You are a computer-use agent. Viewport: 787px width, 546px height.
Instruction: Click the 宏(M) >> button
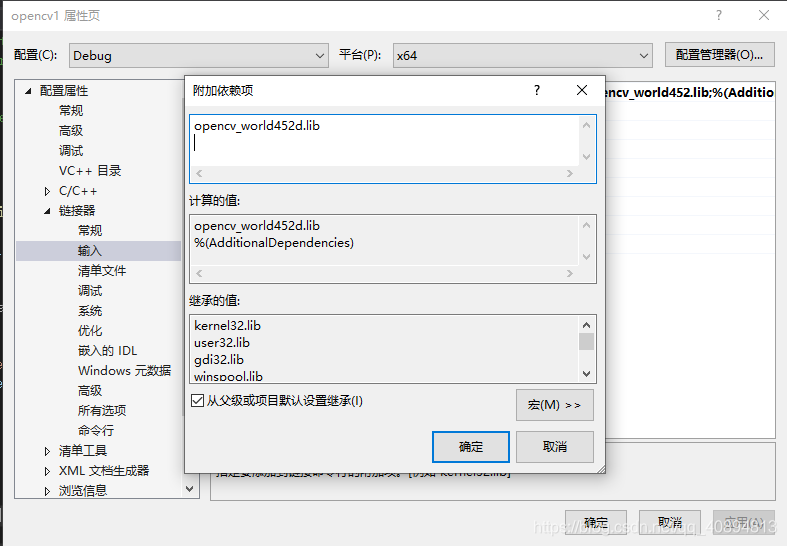point(555,405)
